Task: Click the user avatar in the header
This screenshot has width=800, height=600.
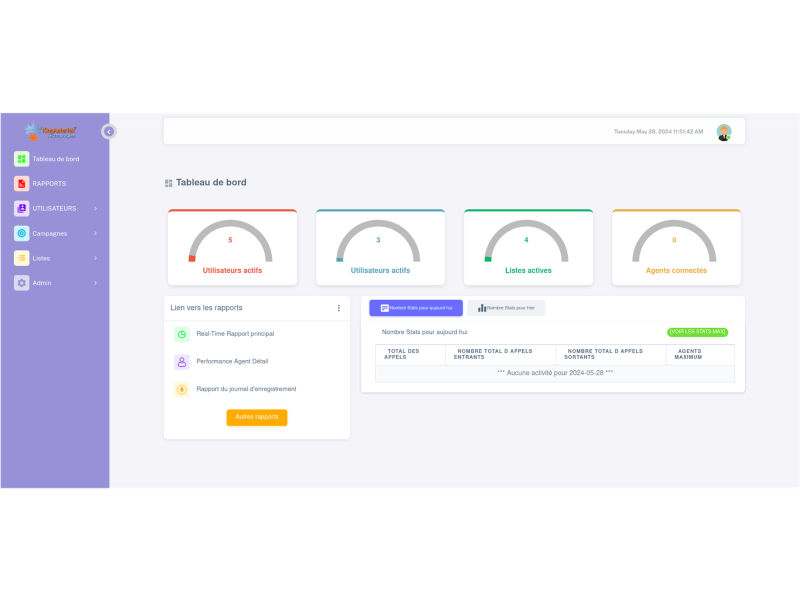Action: pos(724,132)
